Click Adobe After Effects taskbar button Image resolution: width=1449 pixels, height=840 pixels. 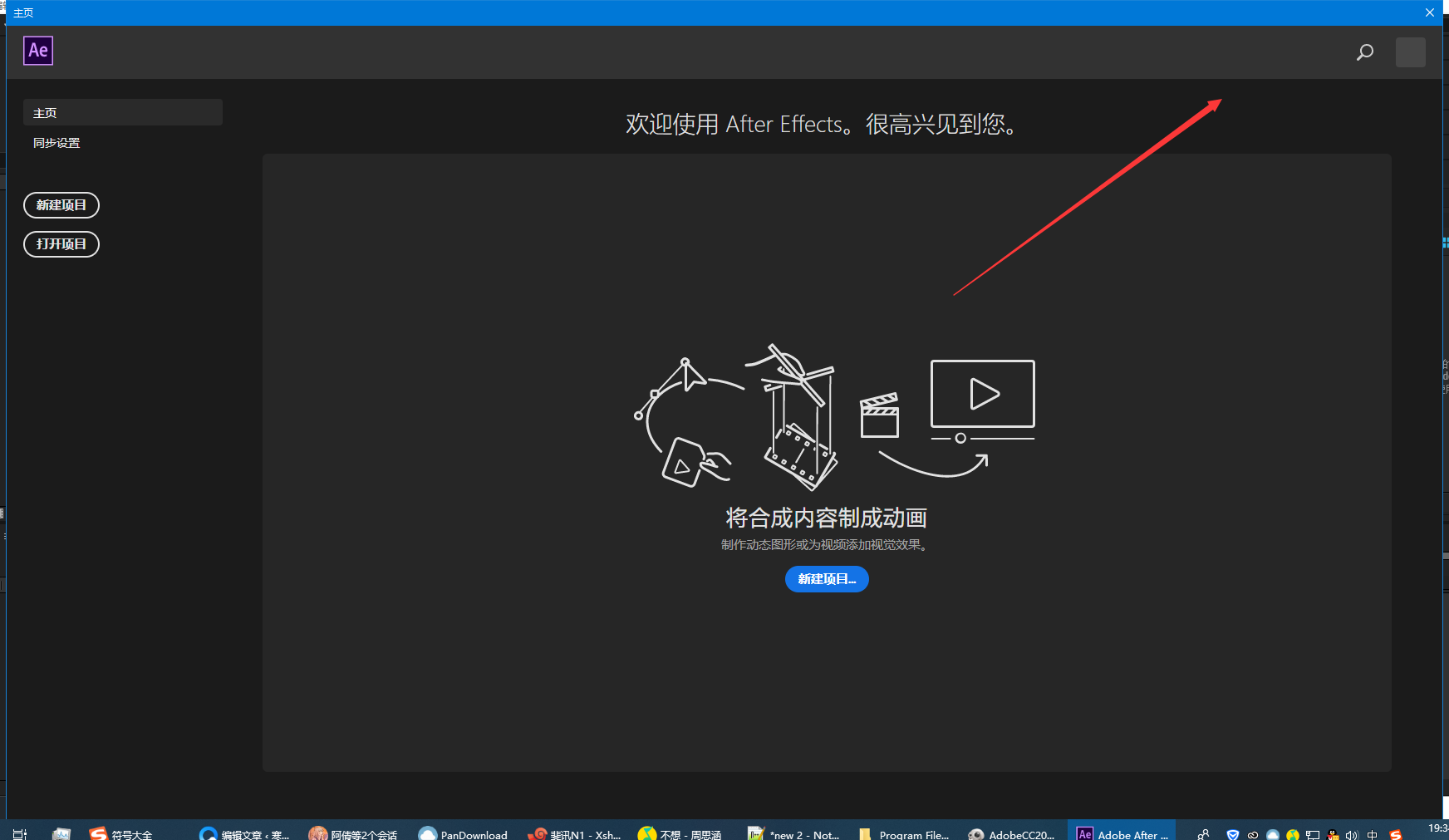1122,834
